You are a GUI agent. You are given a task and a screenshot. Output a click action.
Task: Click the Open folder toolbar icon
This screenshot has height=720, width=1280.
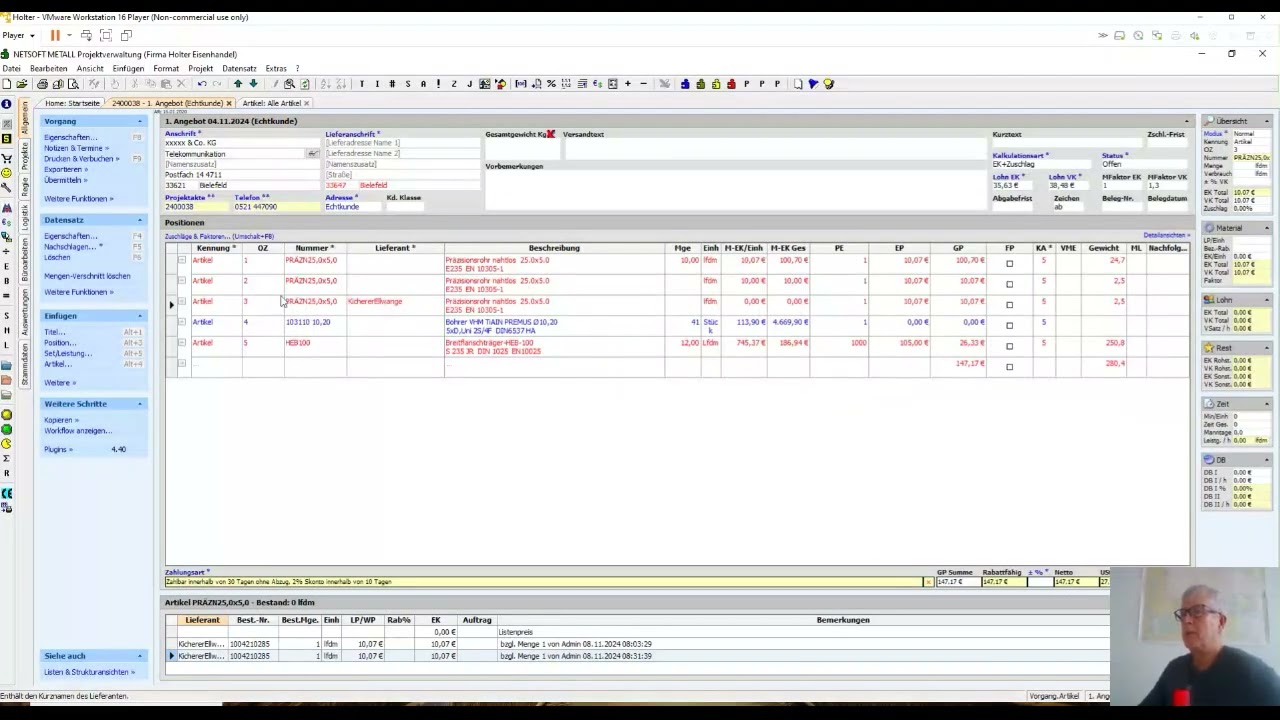click(22, 84)
